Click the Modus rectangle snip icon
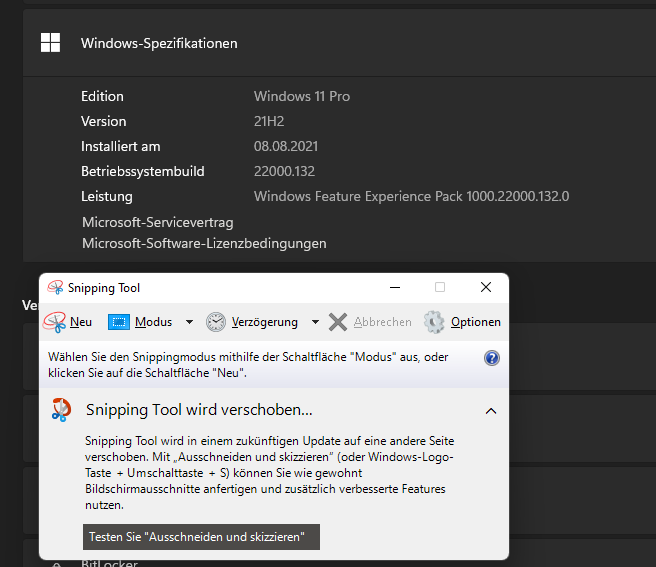Screen dimensions: 656x567 tap(119, 322)
